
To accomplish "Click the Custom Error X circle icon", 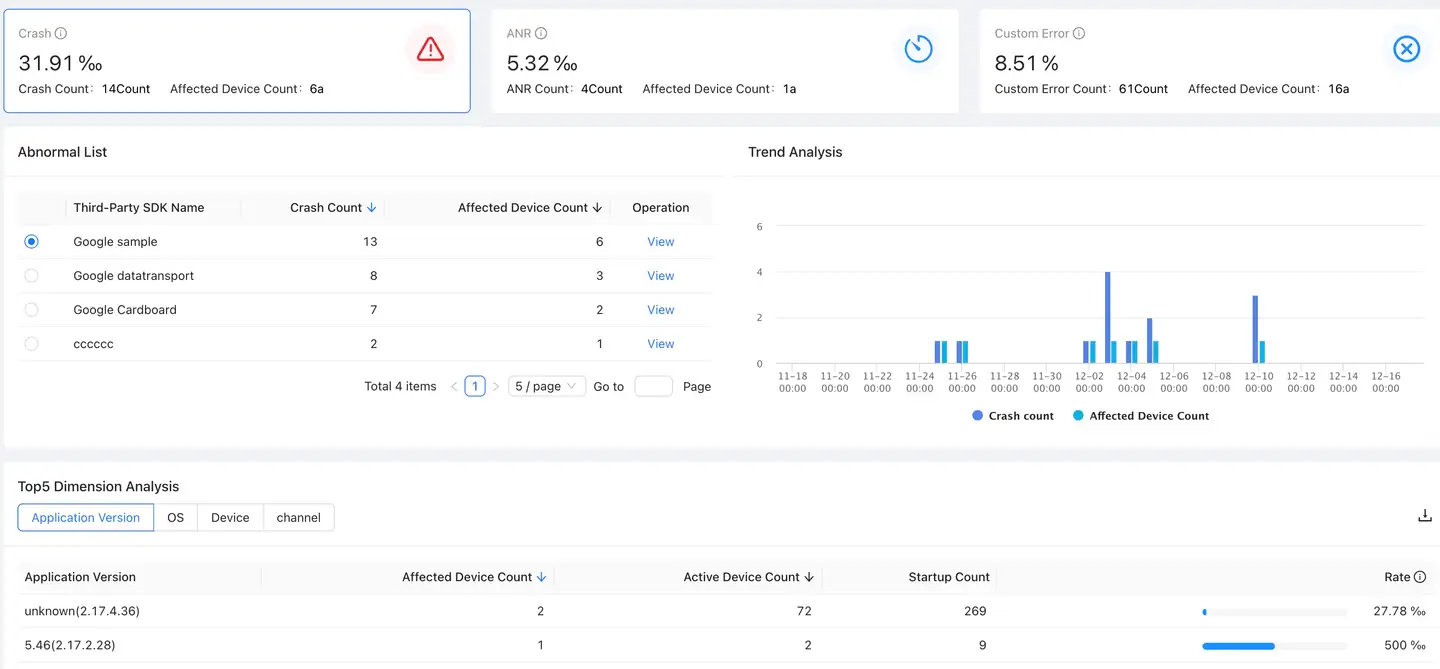I will tap(1406, 49).
